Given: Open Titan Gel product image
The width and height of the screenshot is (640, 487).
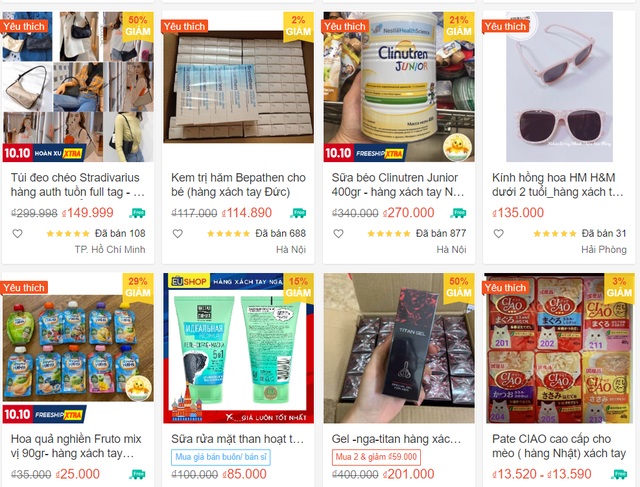Looking at the screenshot, I should tap(399, 348).
